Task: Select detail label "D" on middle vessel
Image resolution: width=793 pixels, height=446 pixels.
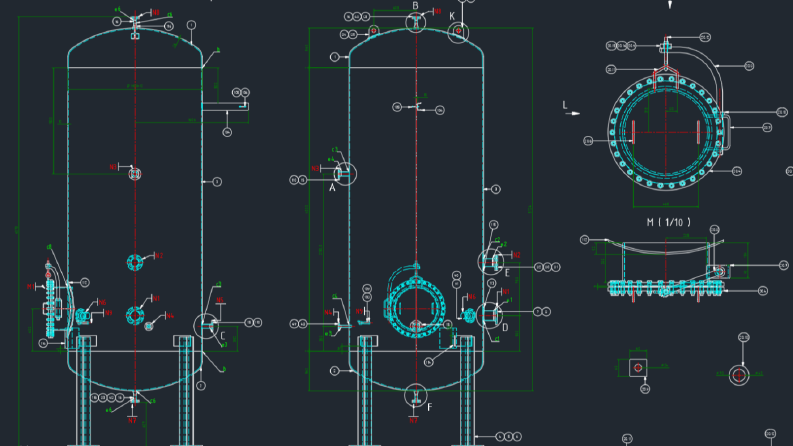Action: coord(505,328)
